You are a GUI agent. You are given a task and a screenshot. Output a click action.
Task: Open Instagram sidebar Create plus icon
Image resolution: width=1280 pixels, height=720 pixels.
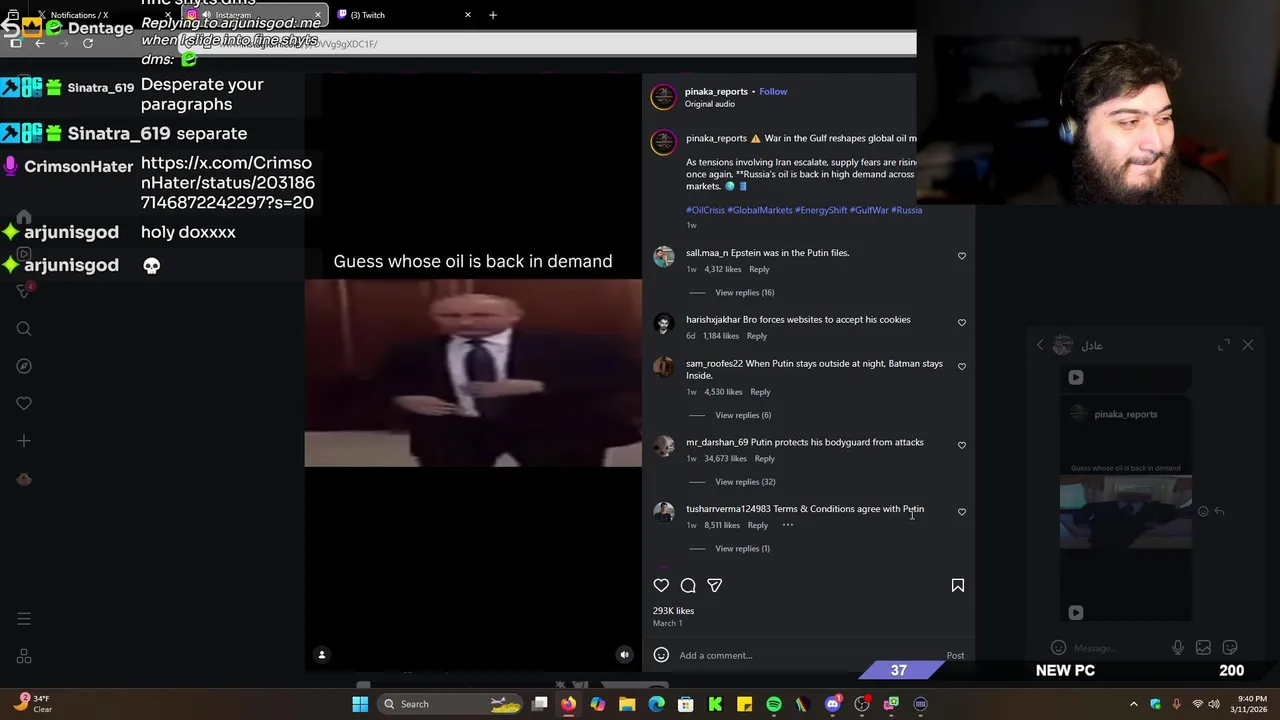24,440
